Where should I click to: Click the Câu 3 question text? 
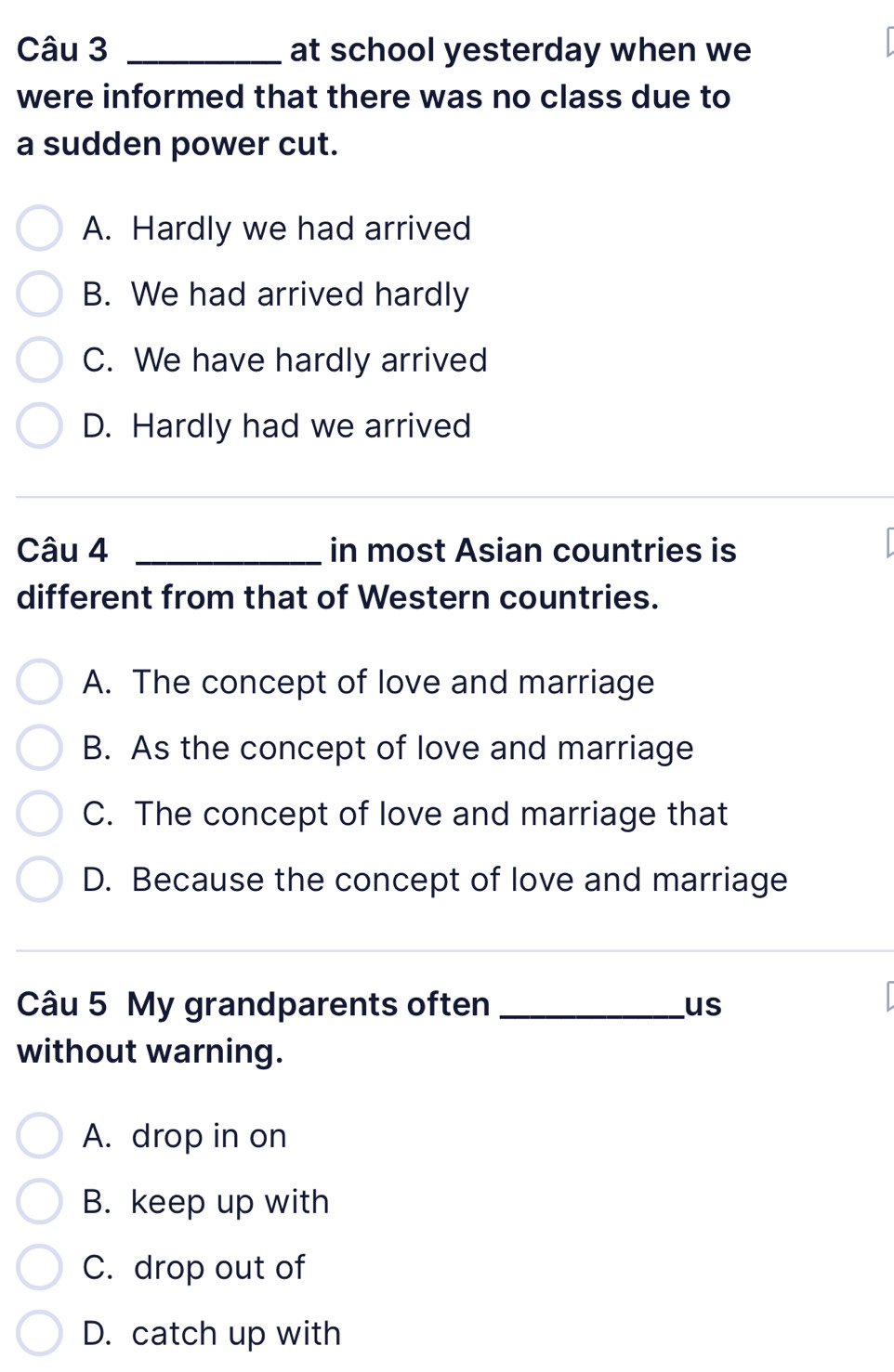click(384, 97)
